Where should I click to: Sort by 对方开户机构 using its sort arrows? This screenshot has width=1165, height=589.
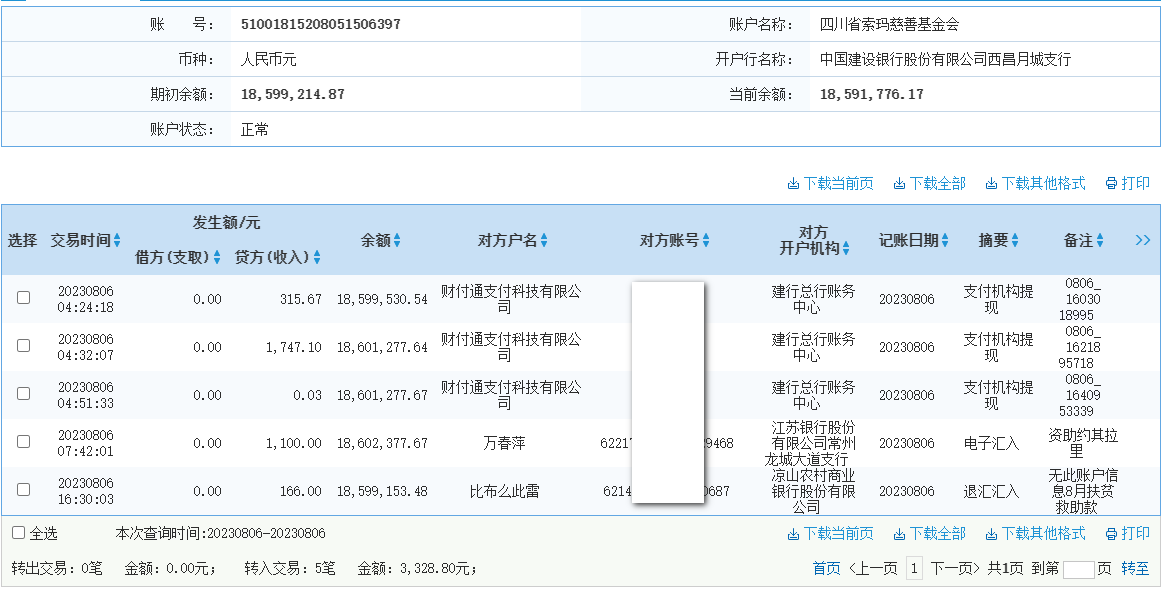(846, 248)
